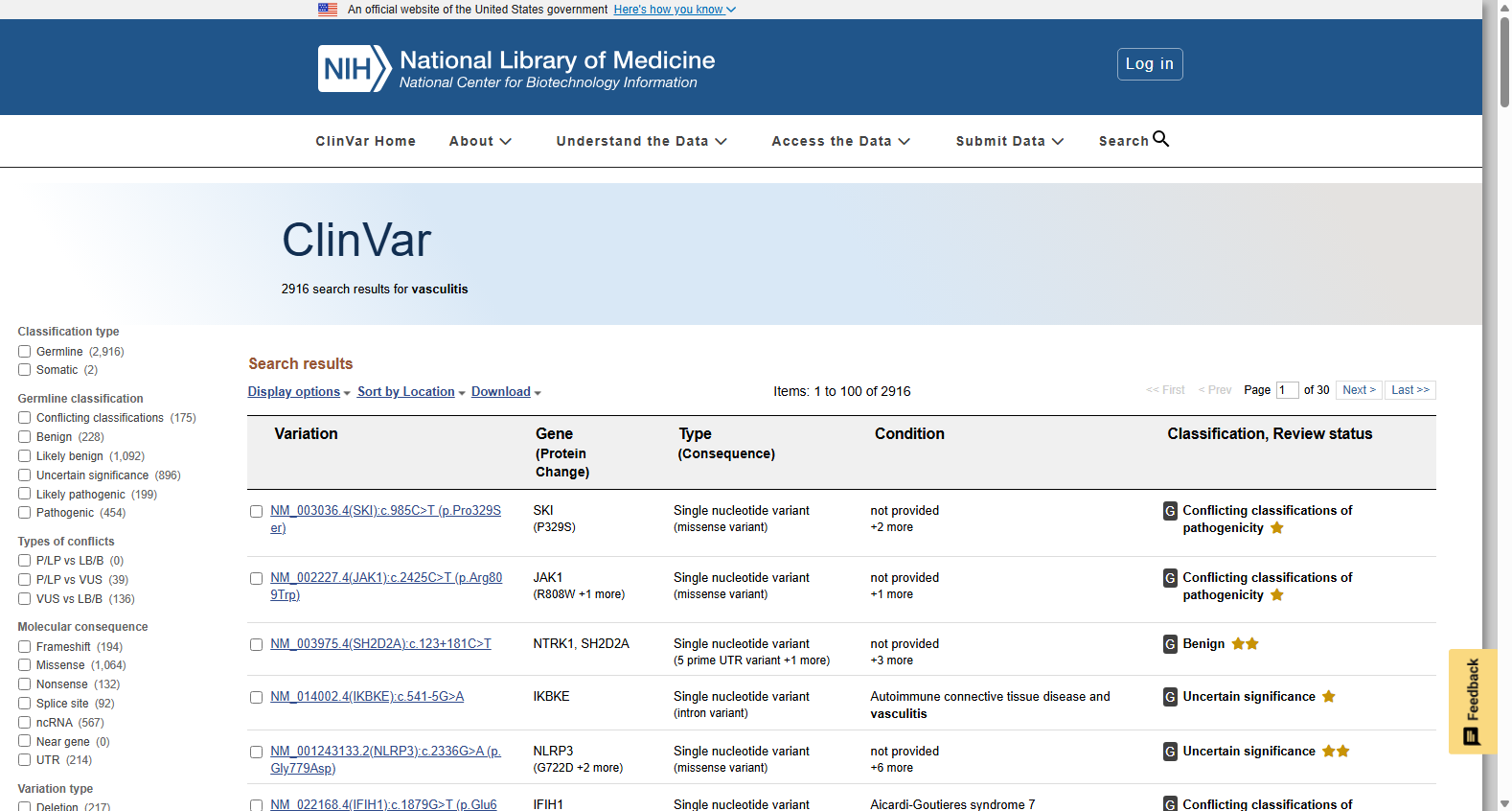Click review star in JAK1 row
This screenshot has height=811, width=1512.
pyautogui.click(x=1277, y=595)
